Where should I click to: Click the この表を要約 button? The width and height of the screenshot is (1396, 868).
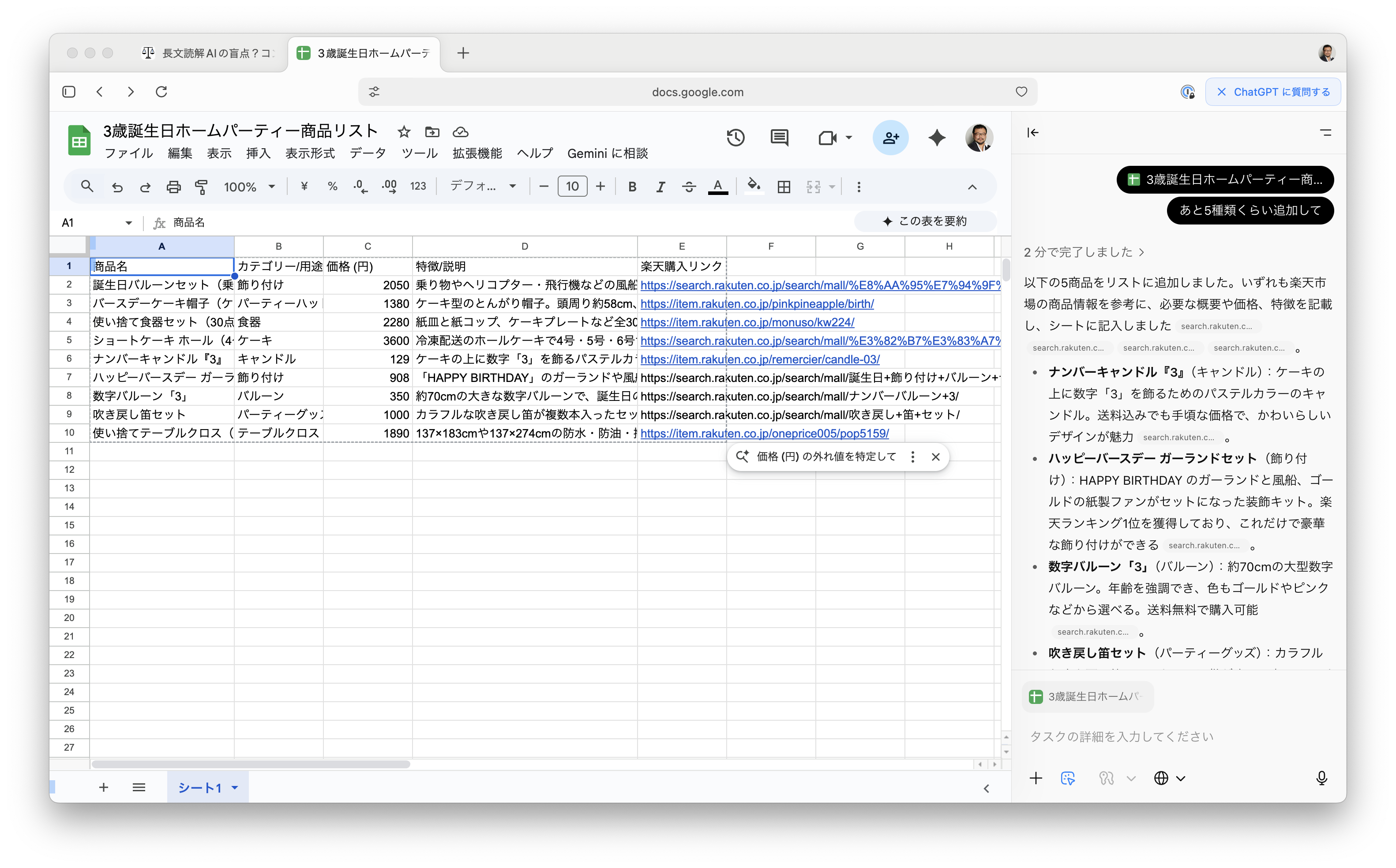click(x=924, y=221)
